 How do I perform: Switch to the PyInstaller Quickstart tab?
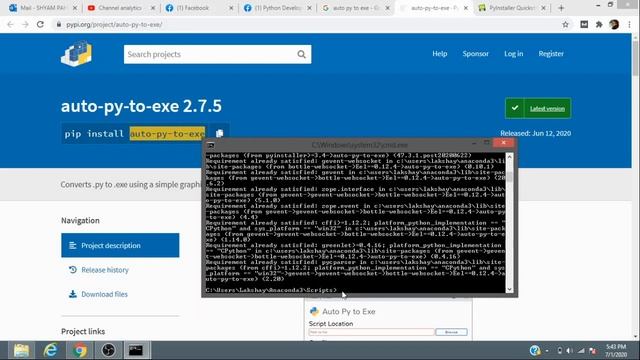click(512, 8)
